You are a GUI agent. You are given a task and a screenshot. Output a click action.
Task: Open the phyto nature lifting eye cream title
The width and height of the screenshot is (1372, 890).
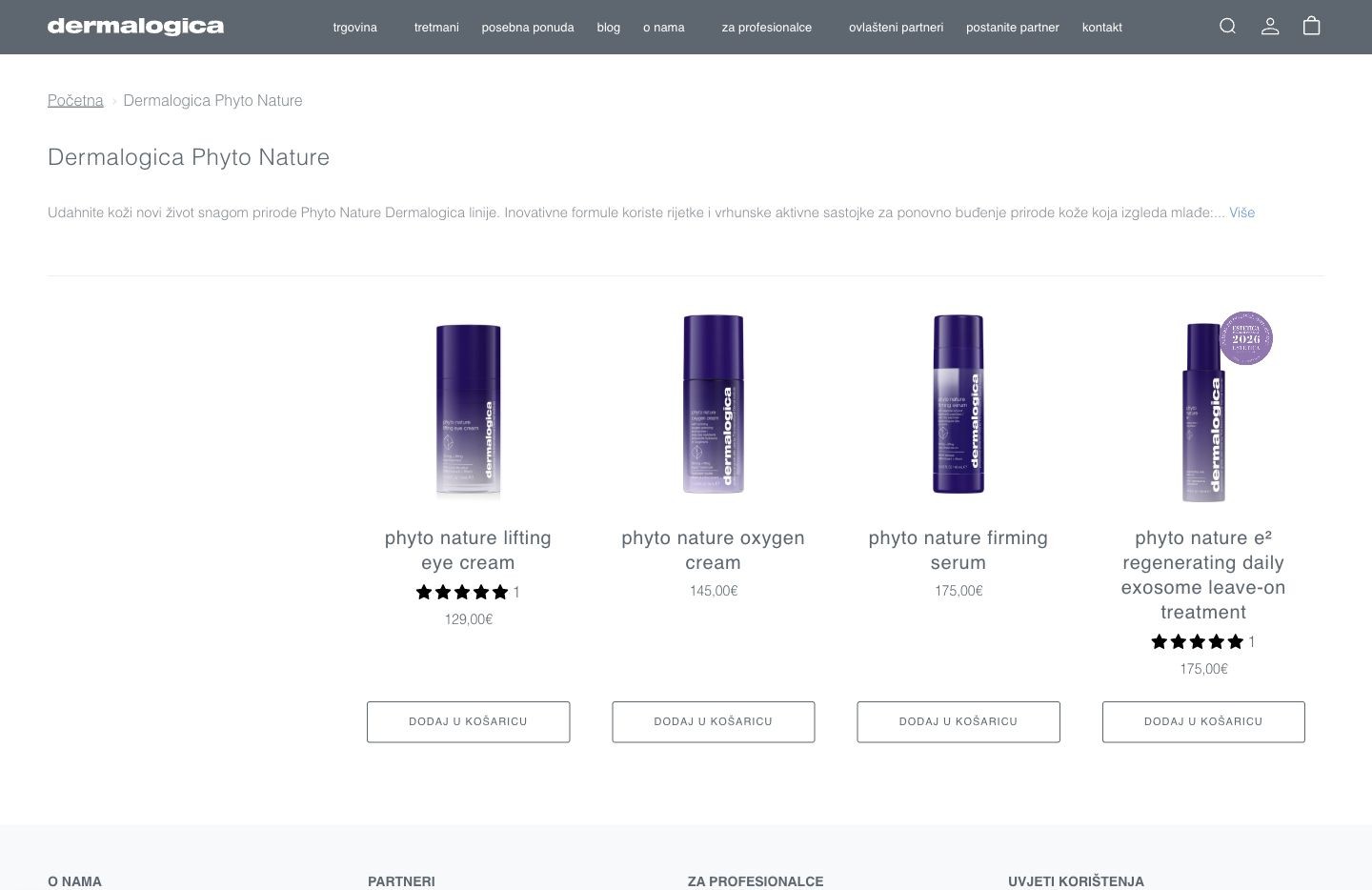[x=468, y=550]
